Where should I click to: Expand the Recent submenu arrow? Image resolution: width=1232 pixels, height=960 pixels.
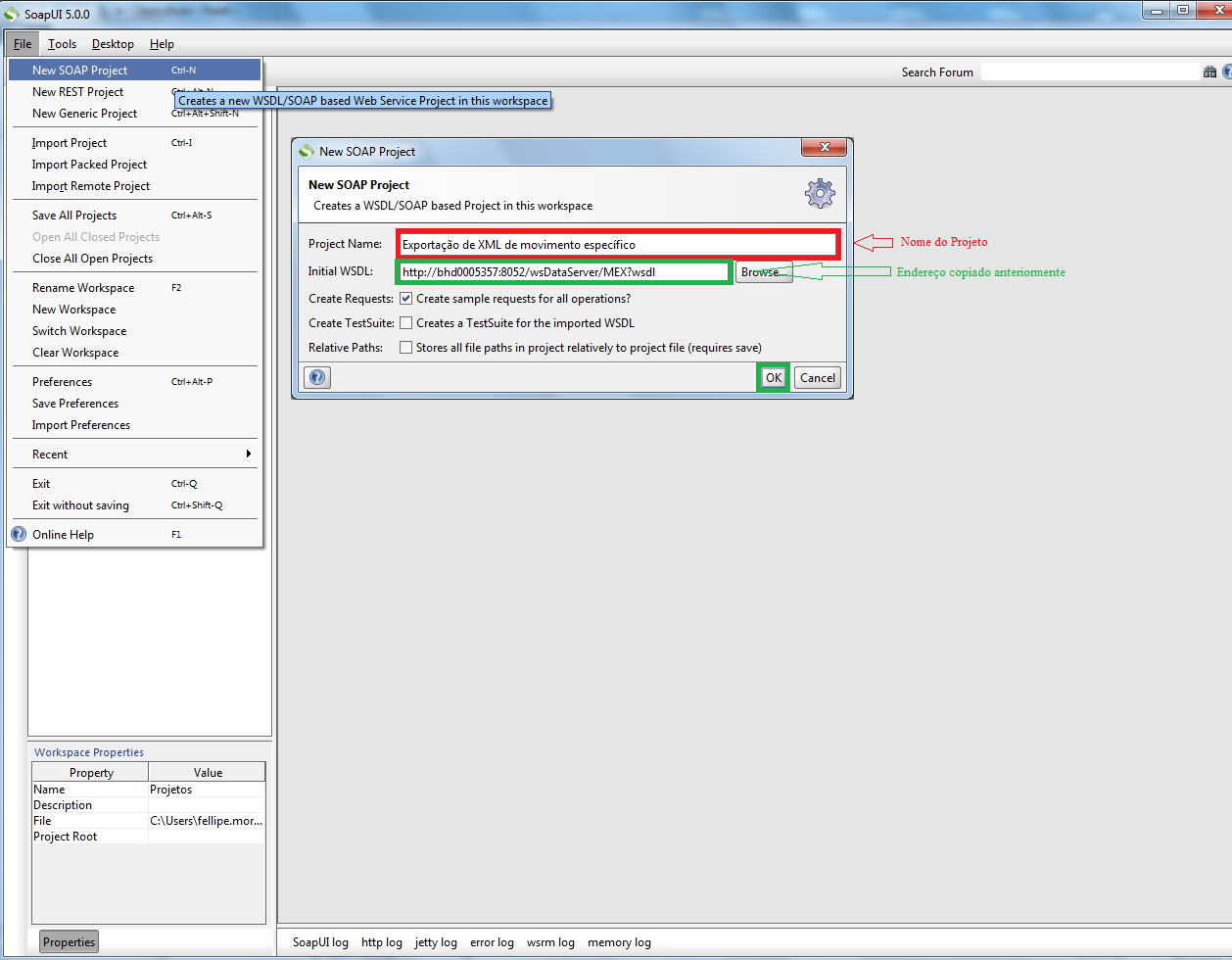[249, 454]
